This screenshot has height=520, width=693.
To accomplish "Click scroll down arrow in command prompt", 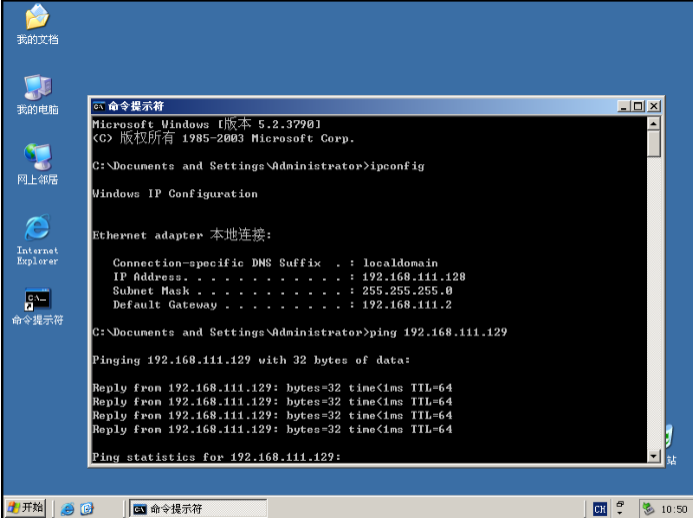I will pos(654,455).
